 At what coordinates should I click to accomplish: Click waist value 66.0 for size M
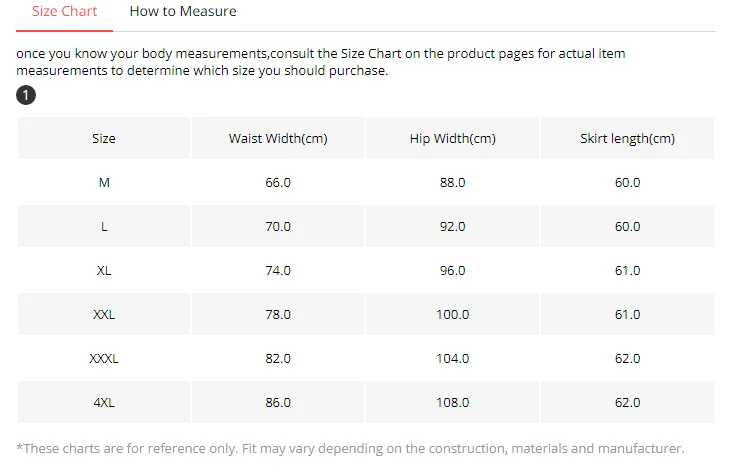(x=278, y=183)
